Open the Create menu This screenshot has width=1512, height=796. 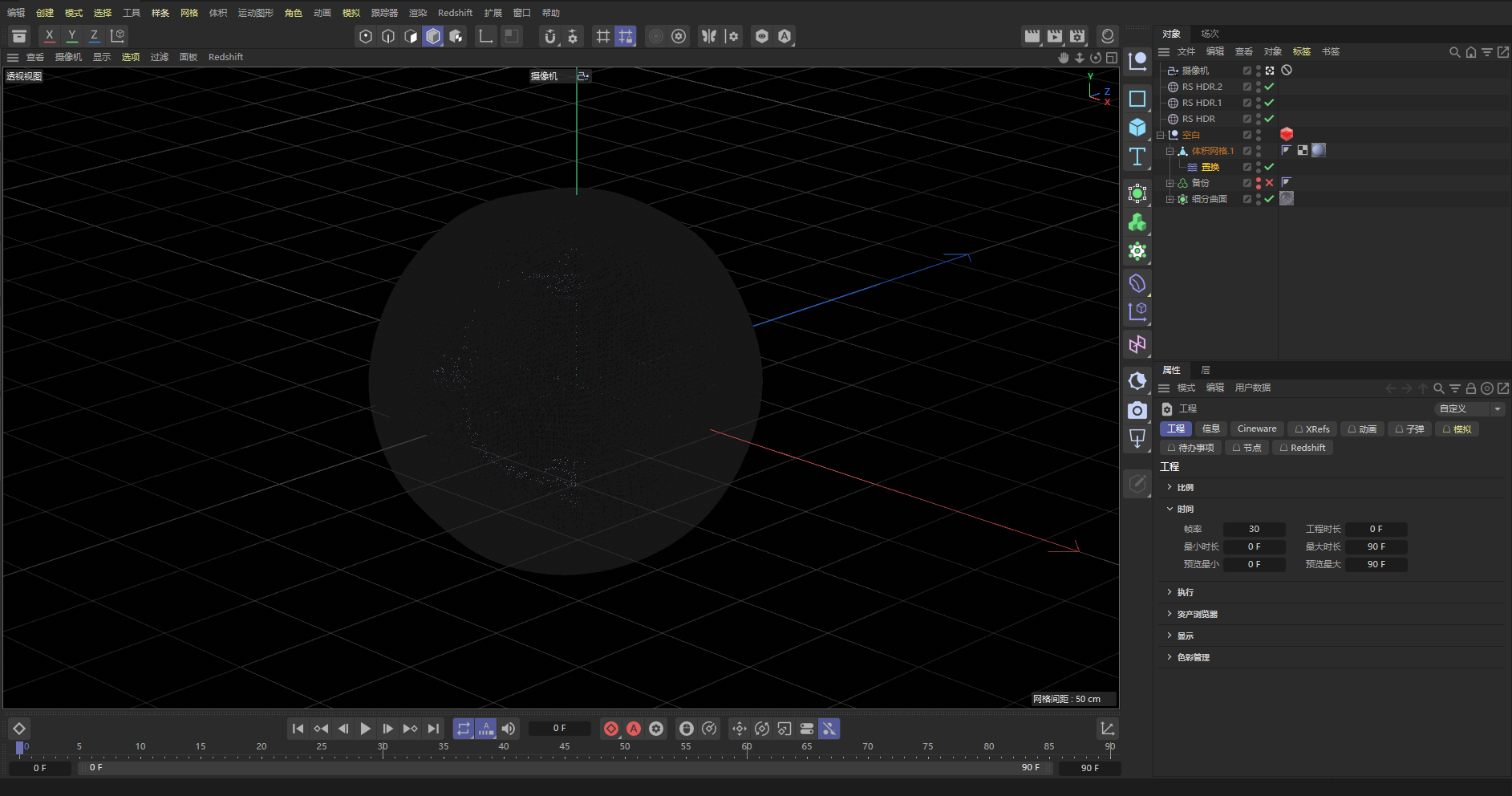pos(45,13)
